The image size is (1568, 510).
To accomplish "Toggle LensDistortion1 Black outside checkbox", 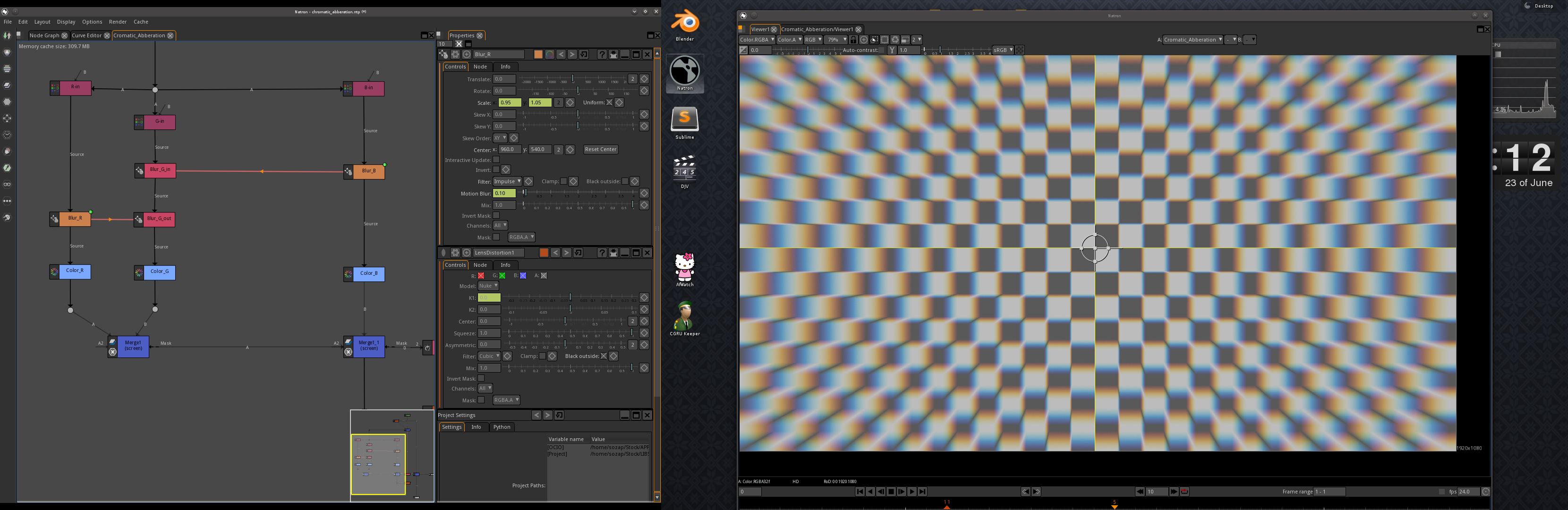I will click(604, 356).
